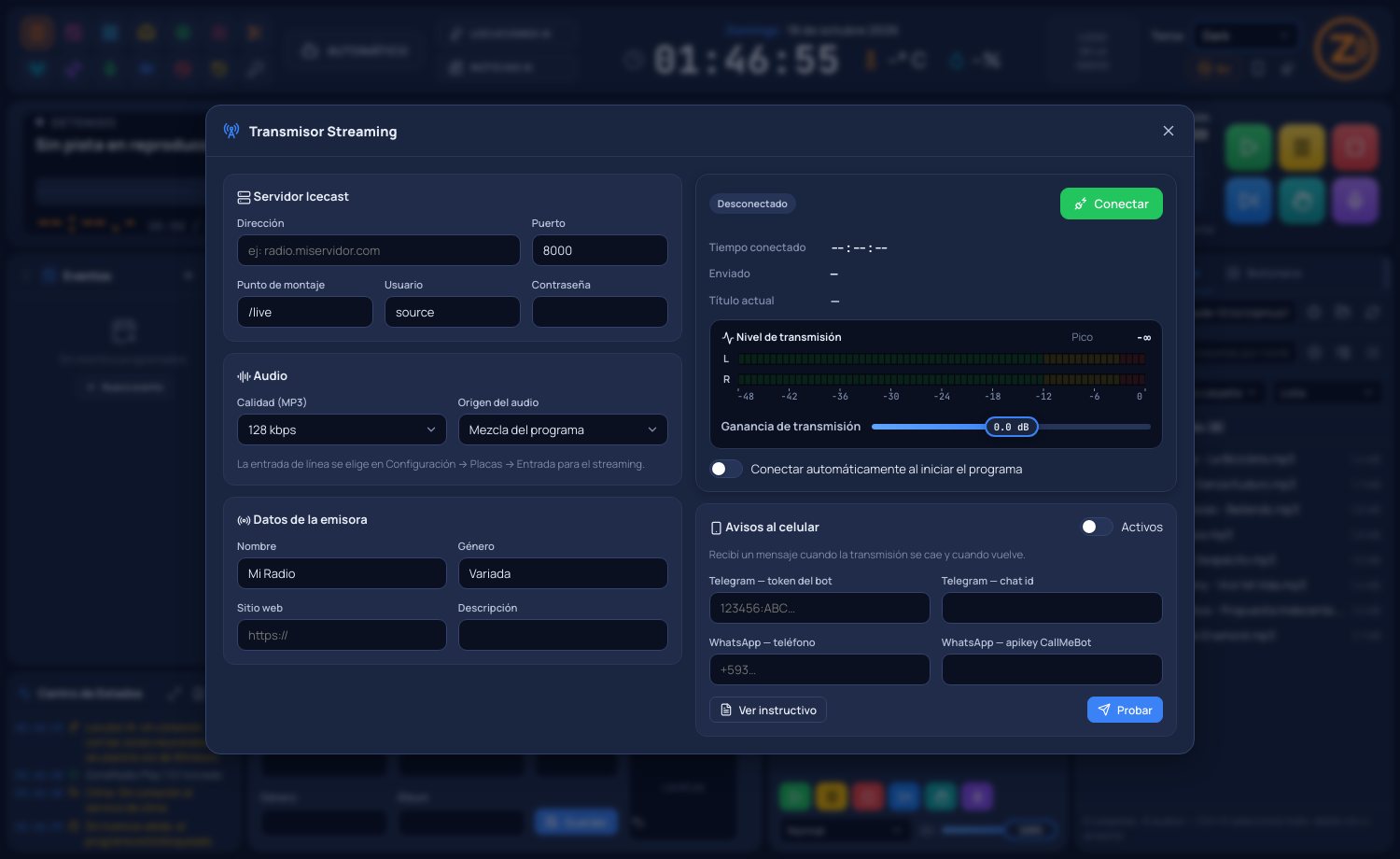
Task: Open the Calidad (MP3) 128 kbps dropdown
Action: (x=342, y=429)
